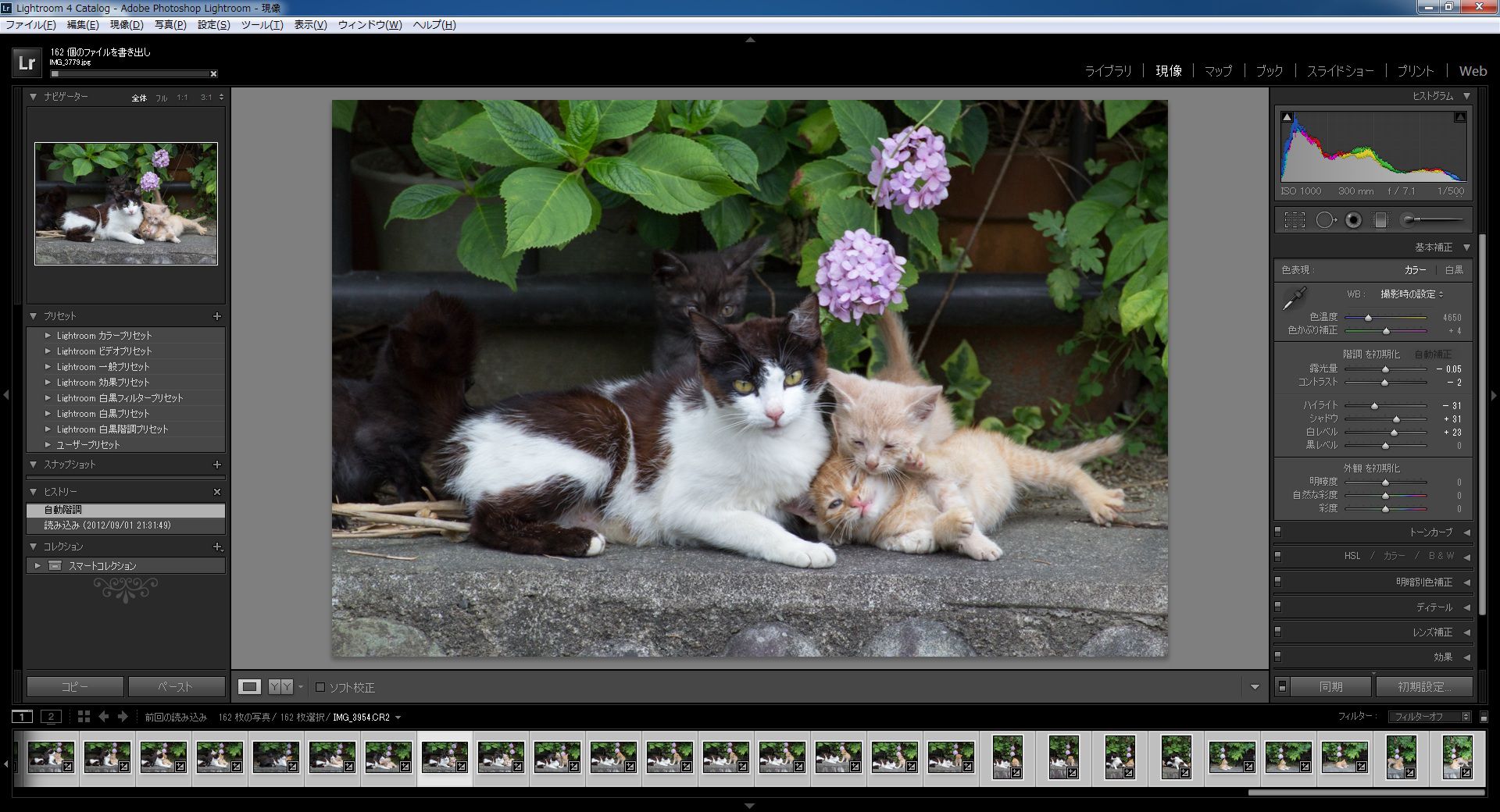1500x812 pixels.
Task: Click the 色温度 temperature slider handle
Action: [x=1368, y=318]
